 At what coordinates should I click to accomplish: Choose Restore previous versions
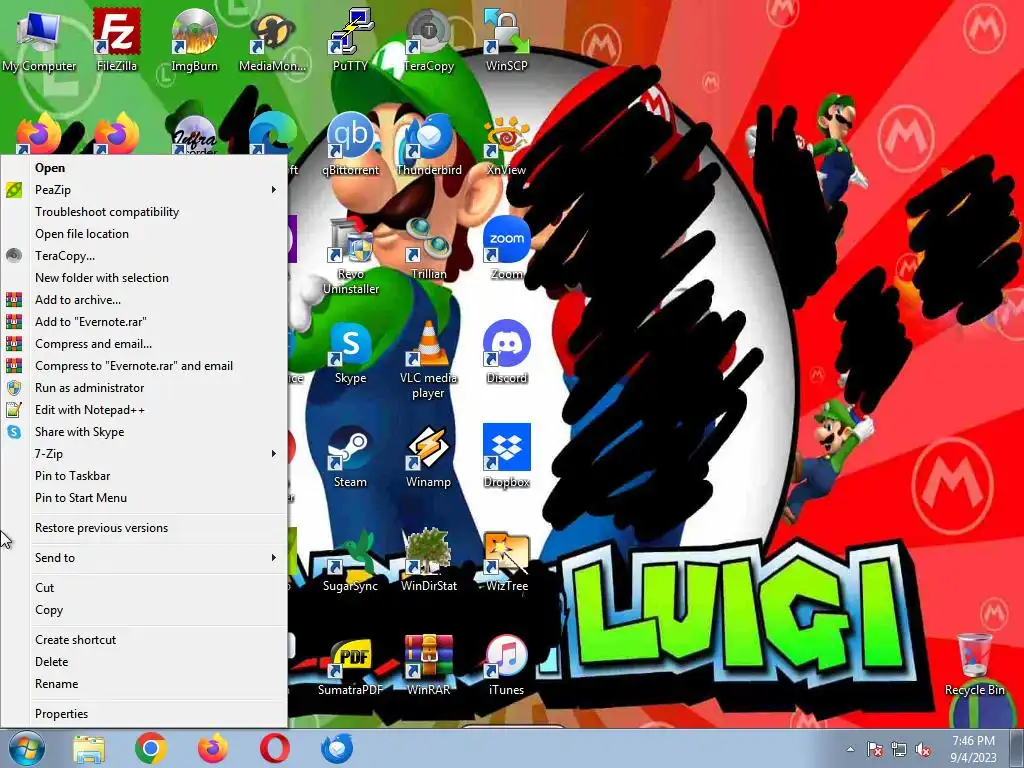tap(144, 528)
